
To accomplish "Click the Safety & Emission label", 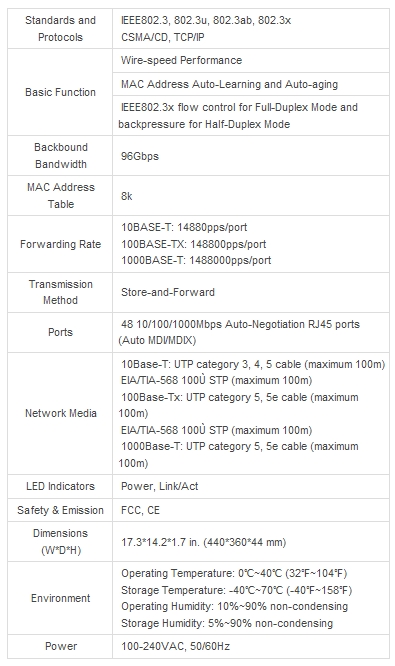I will tap(60, 510).
